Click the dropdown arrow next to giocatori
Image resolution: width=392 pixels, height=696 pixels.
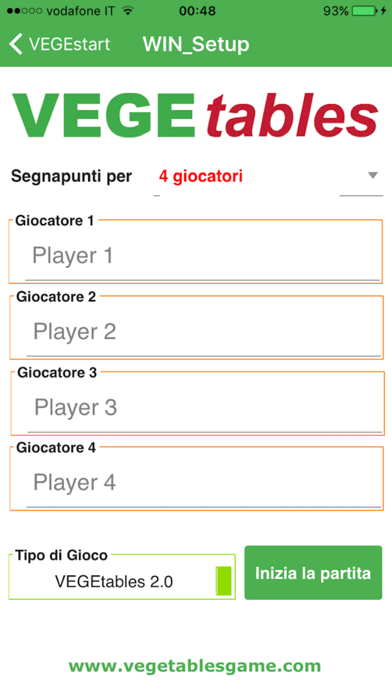click(373, 175)
